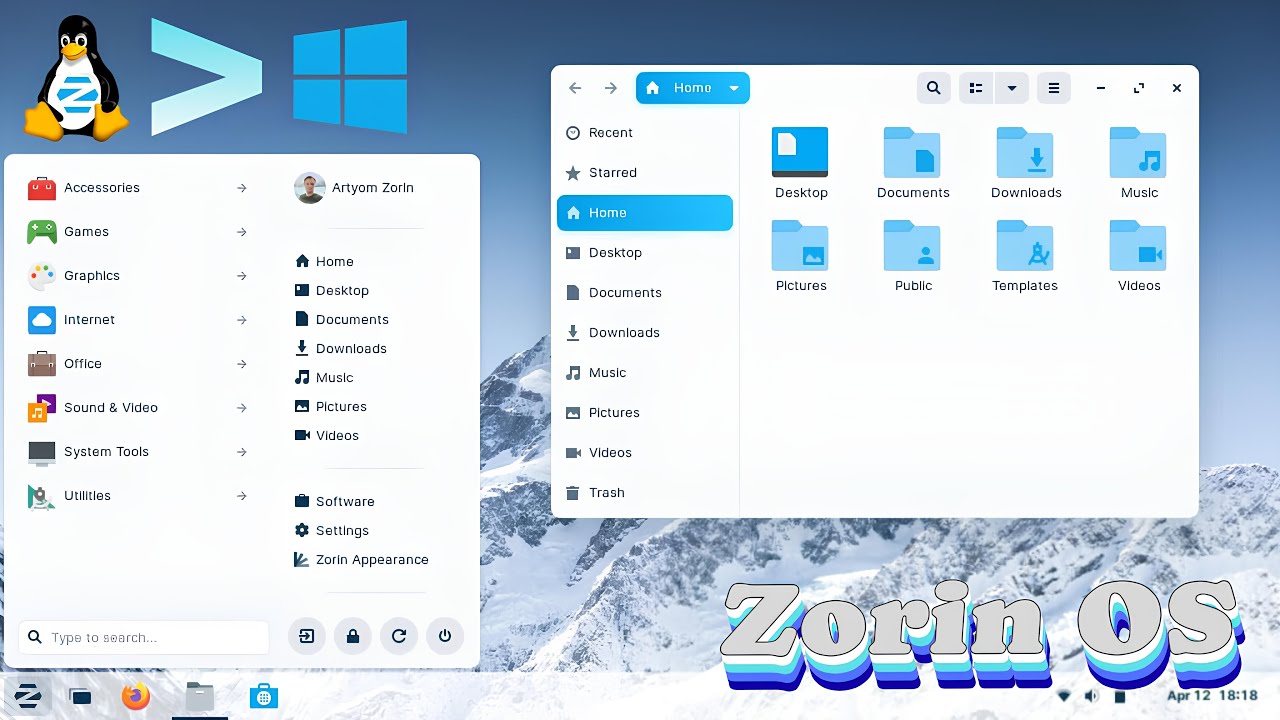Expand the Utilities category
This screenshot has width=1280, height=720.
point(138,495)
